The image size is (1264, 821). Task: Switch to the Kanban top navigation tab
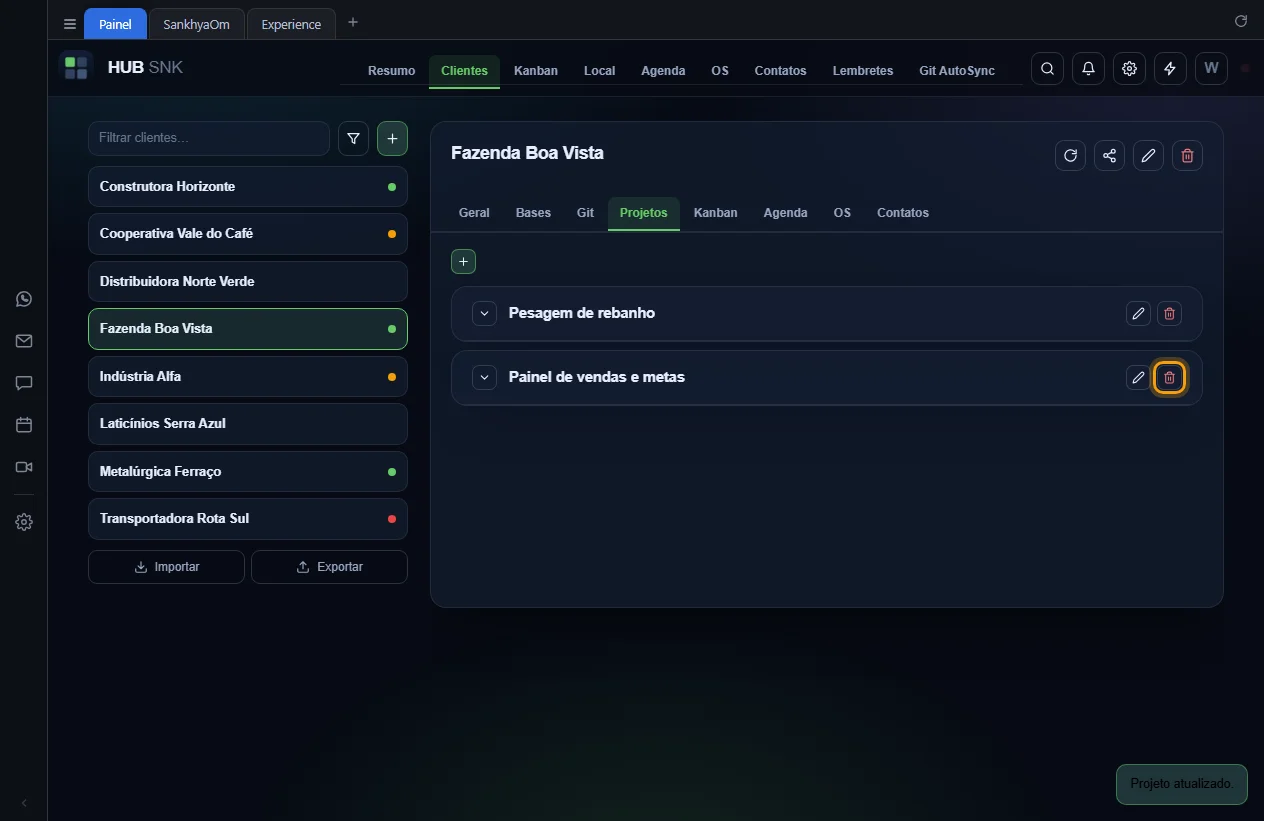(x=536, y=71)
